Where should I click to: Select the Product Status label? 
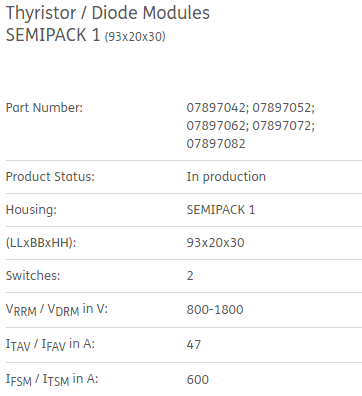coord(50,176)
